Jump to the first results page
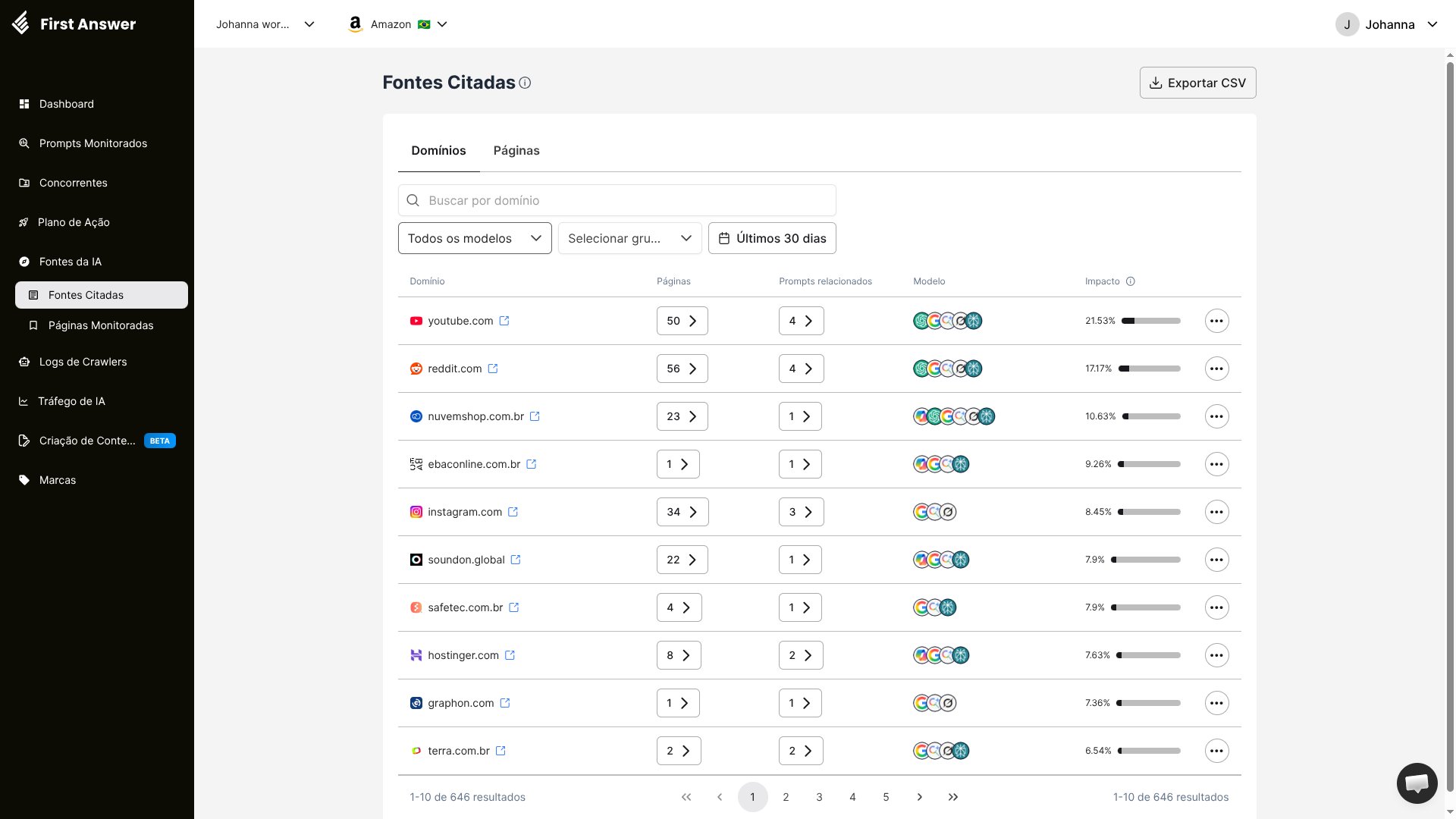 (x=686, y=797)
